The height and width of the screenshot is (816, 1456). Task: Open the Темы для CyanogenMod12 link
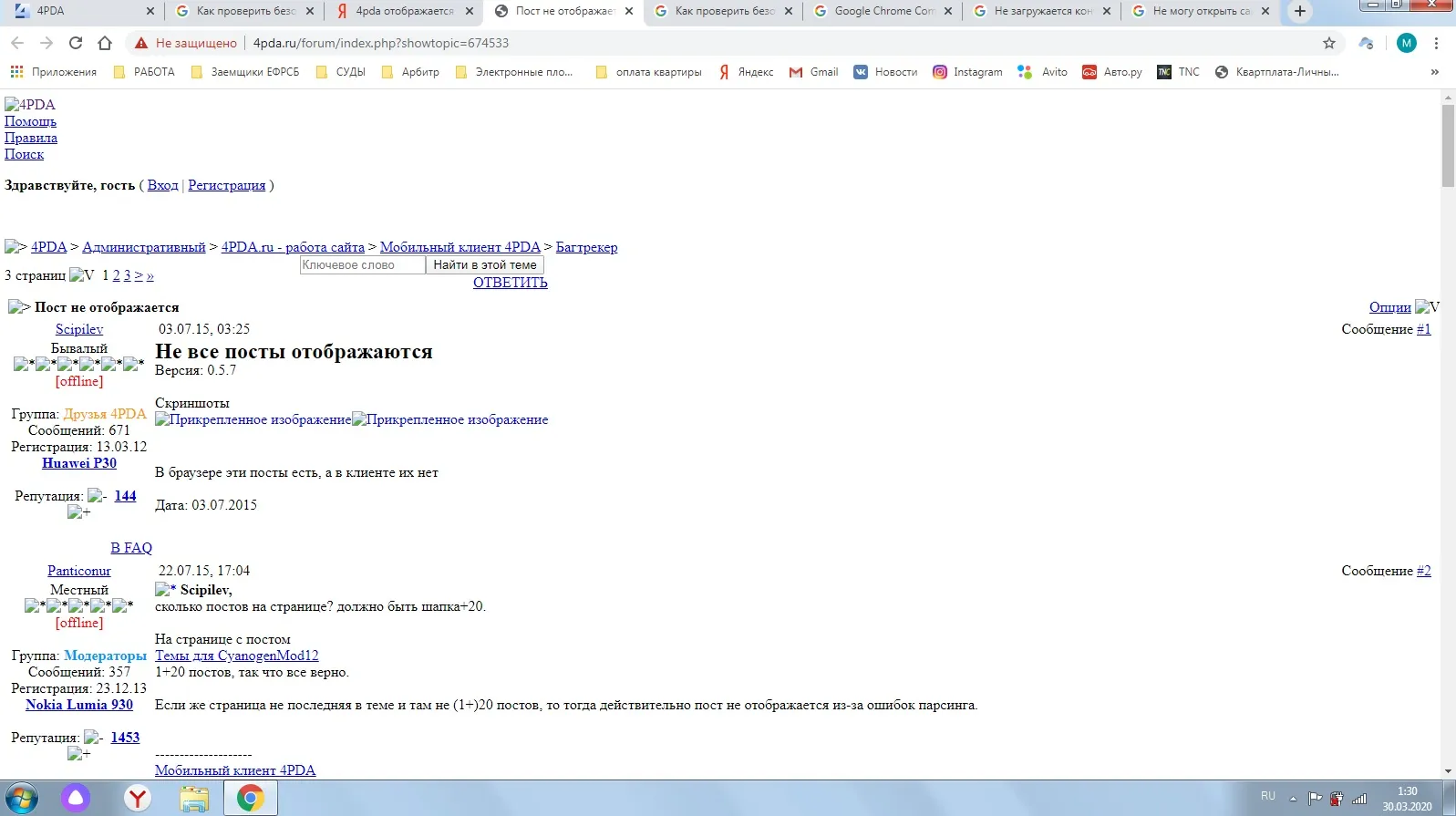237,656
